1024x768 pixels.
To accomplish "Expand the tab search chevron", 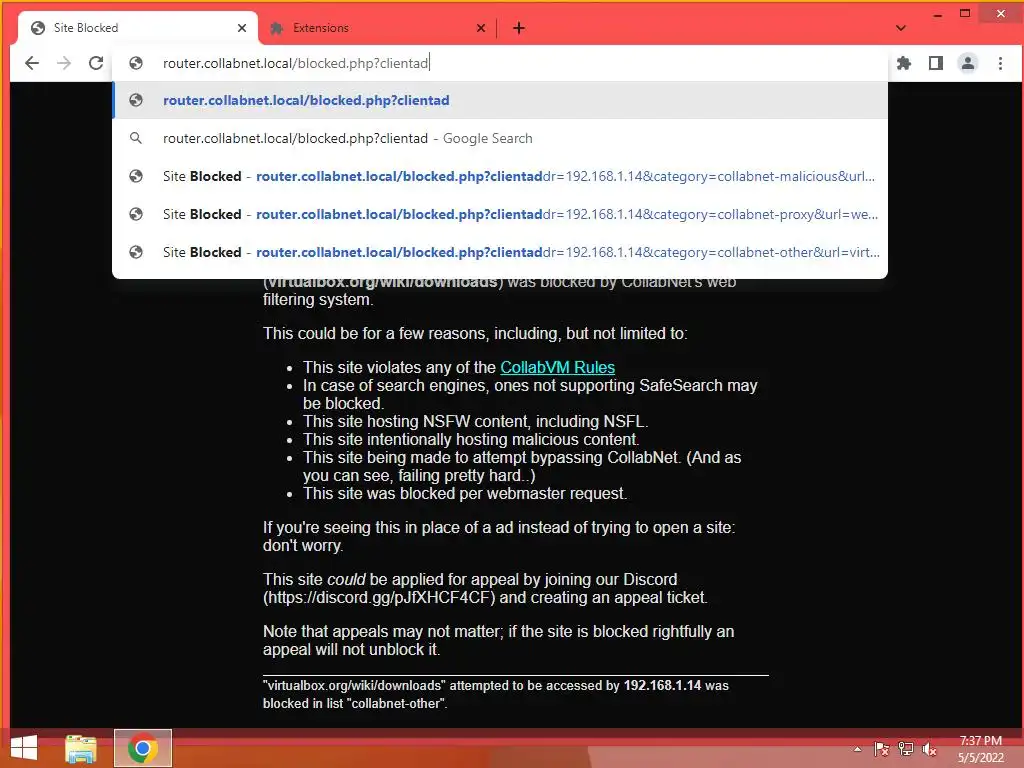I will (901, 28).
